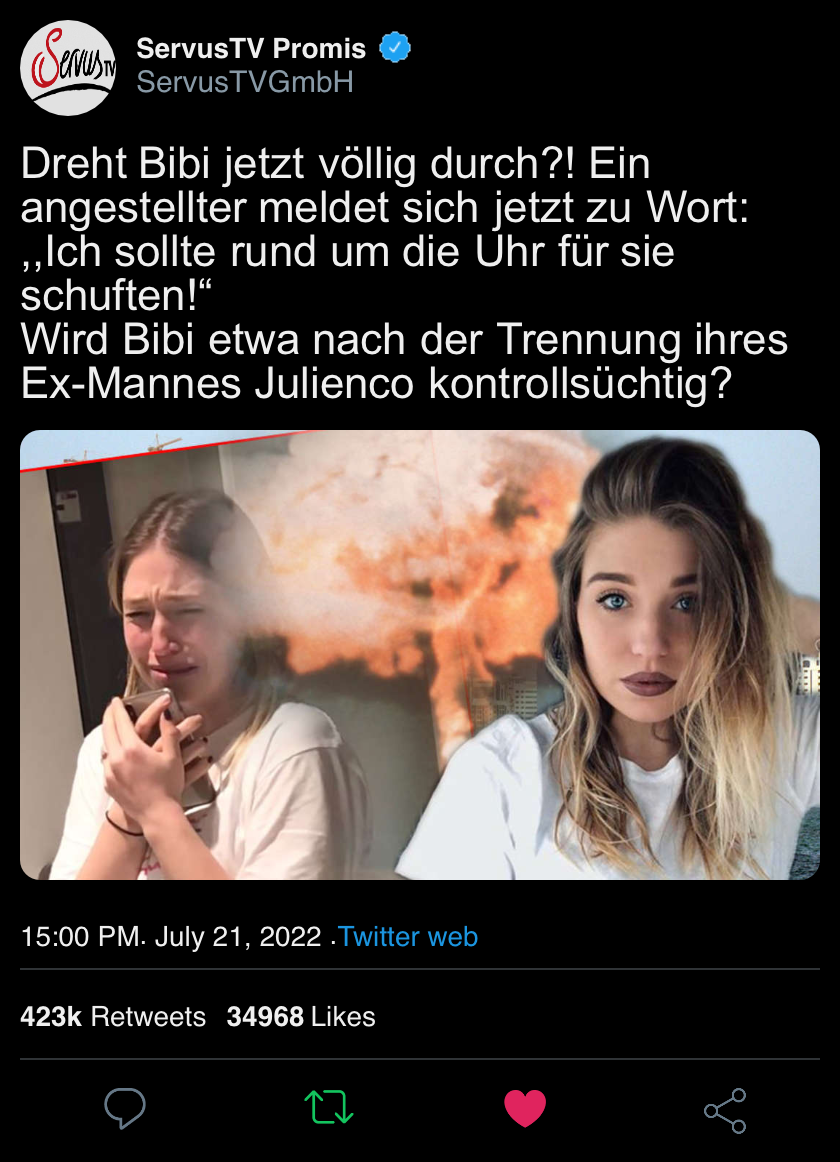Click the question mentioning Julienco
The image size is (840, 1162).
[x=404, y=362]
